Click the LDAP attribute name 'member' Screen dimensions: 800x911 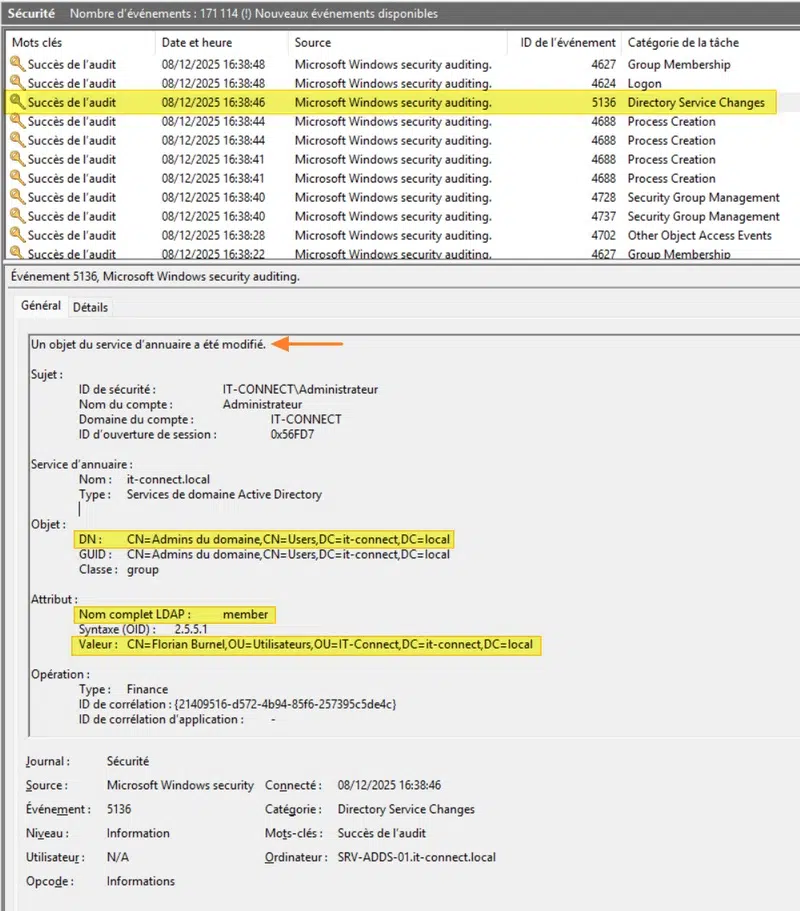tap(245, 614)
